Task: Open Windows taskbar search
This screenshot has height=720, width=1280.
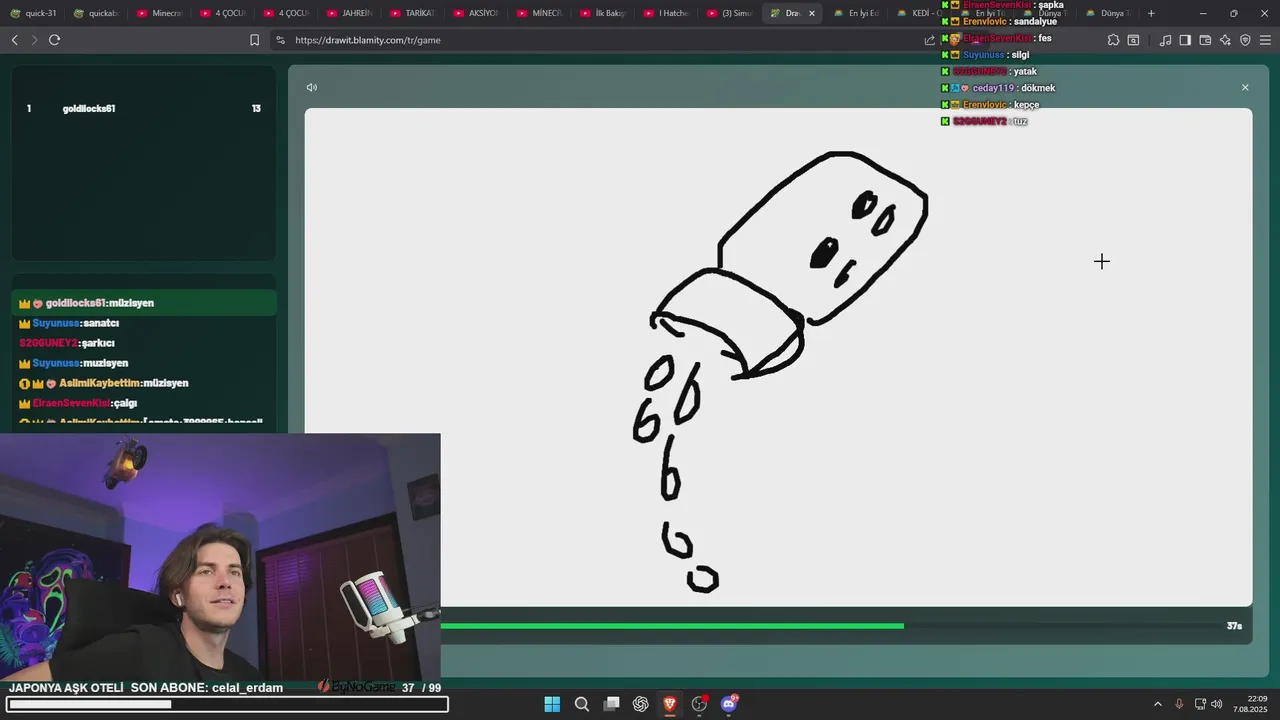Action: click(581, 704)
